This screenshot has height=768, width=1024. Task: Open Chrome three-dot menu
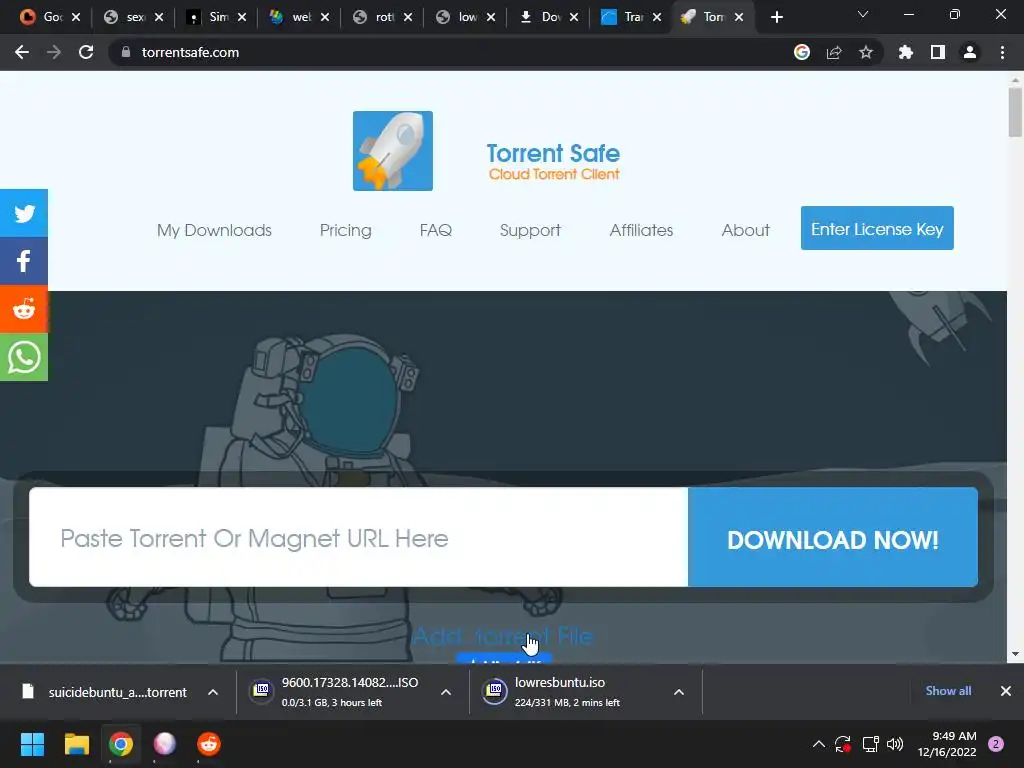(1002, 52)
